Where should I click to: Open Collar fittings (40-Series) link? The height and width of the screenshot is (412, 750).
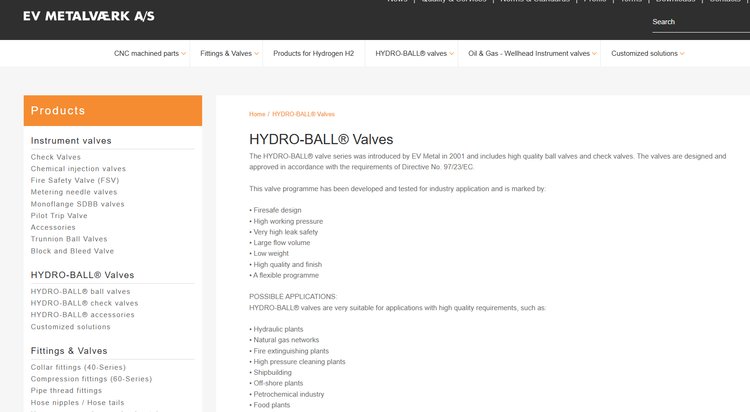click(x=76, y=367)
